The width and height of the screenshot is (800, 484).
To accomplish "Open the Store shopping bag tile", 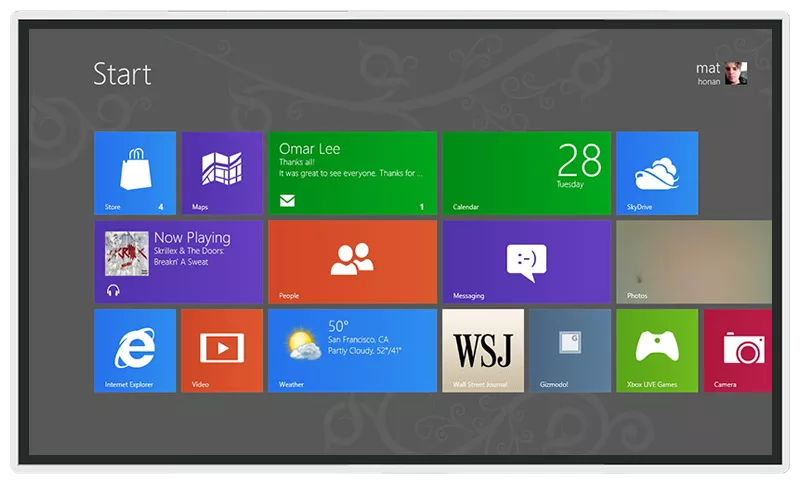I will (x=134, y=173).
